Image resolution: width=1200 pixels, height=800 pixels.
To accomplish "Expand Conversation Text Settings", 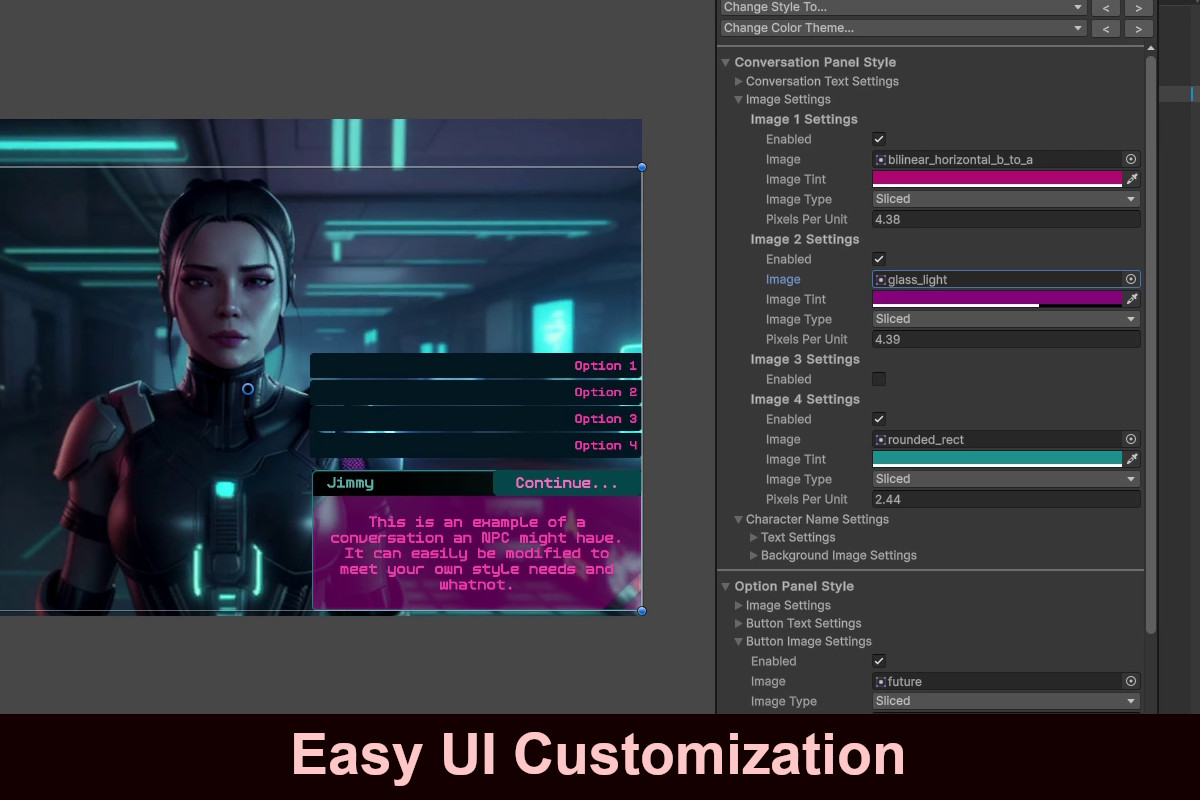I will [x=739, y=81].
